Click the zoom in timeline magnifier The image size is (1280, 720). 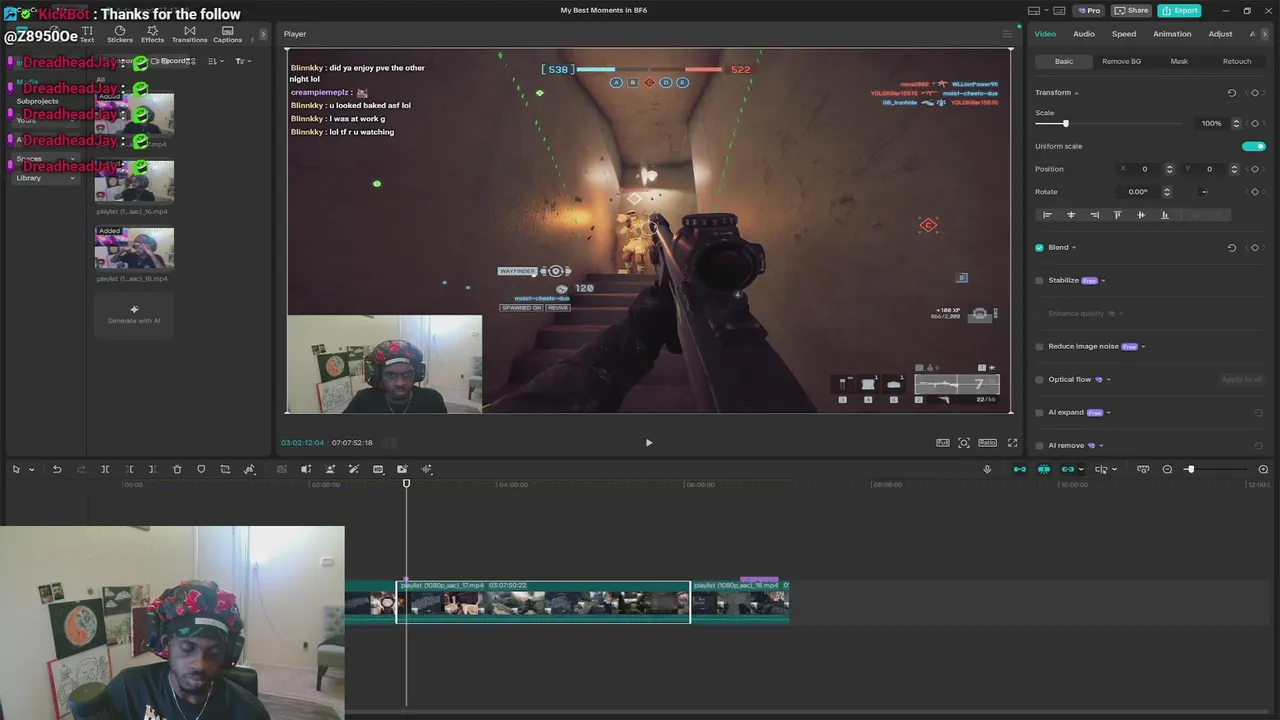coord(1263,469)
